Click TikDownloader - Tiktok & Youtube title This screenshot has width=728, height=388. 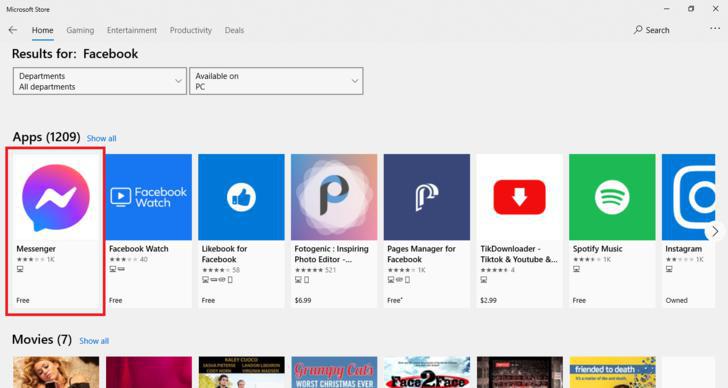pos(519,254)
